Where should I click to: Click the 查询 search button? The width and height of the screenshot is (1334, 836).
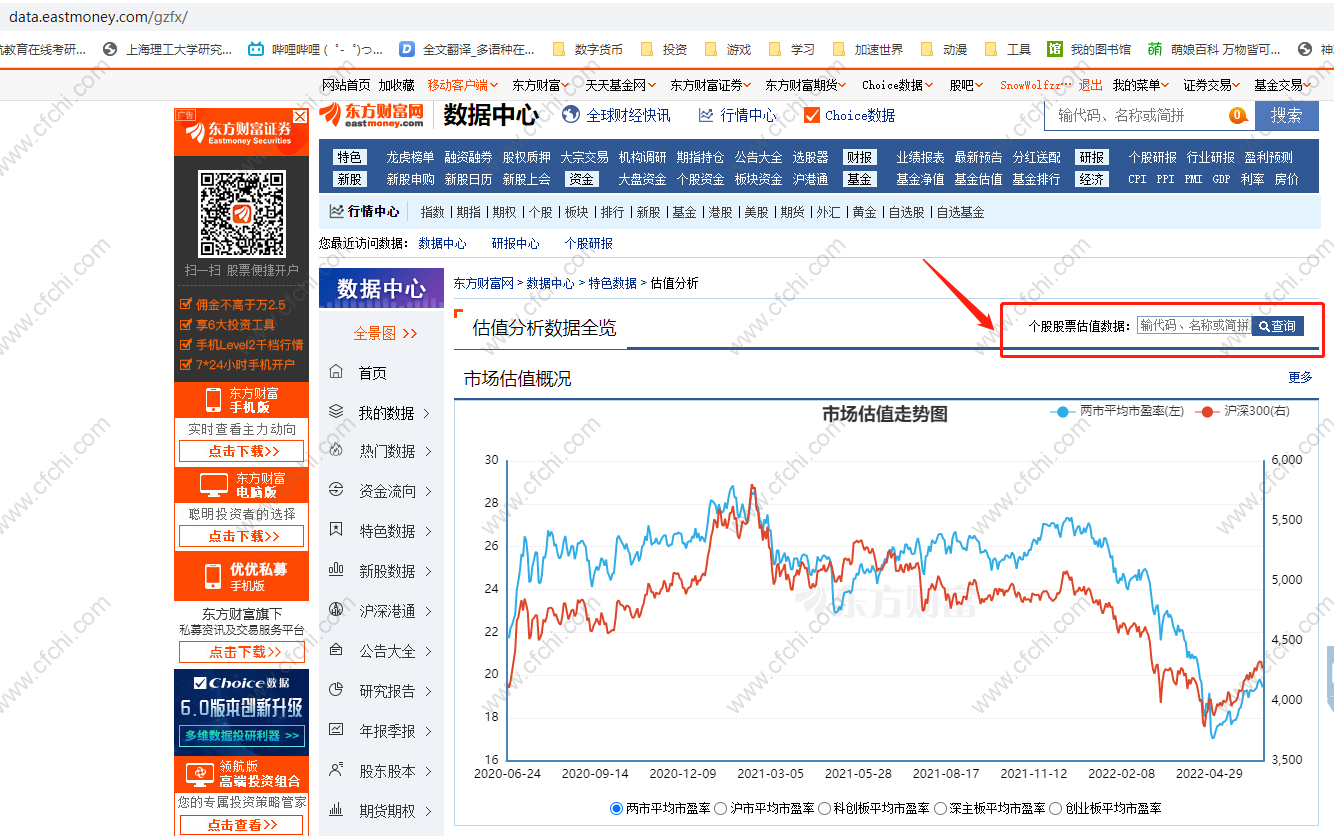pyautogui.click(x=1277, y=326)
